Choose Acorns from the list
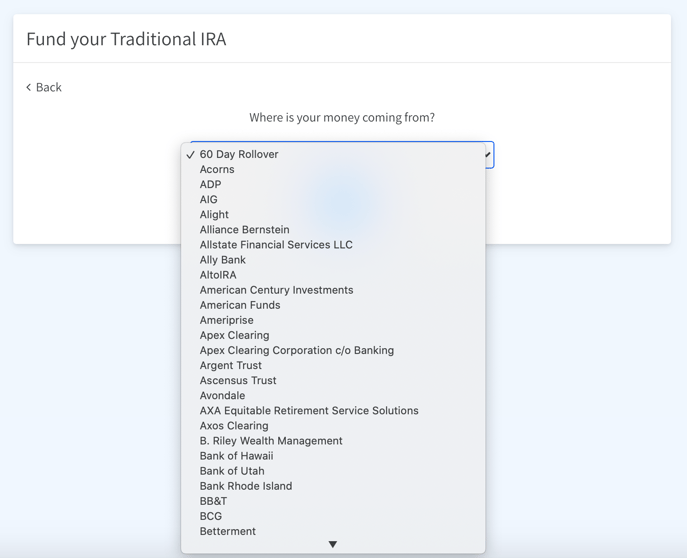The width and height of the screenshot is (687, 558). [333, 170]
